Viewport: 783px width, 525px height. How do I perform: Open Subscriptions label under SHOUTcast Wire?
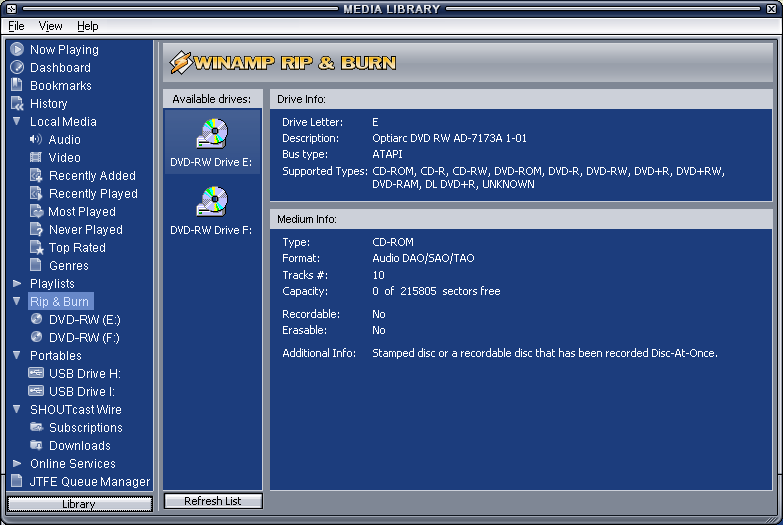[86, 427]
